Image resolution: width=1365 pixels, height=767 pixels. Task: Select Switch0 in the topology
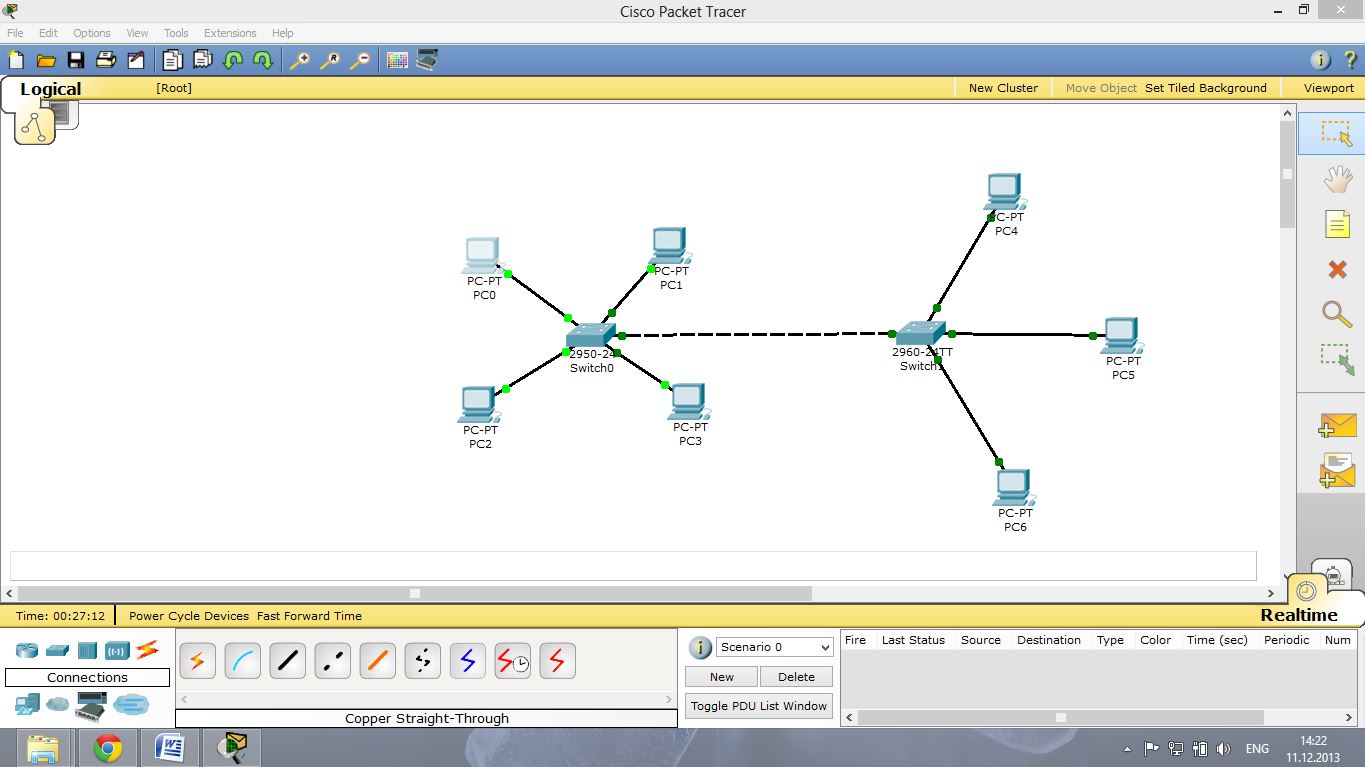pyautogui.click(x=591, y=335)
